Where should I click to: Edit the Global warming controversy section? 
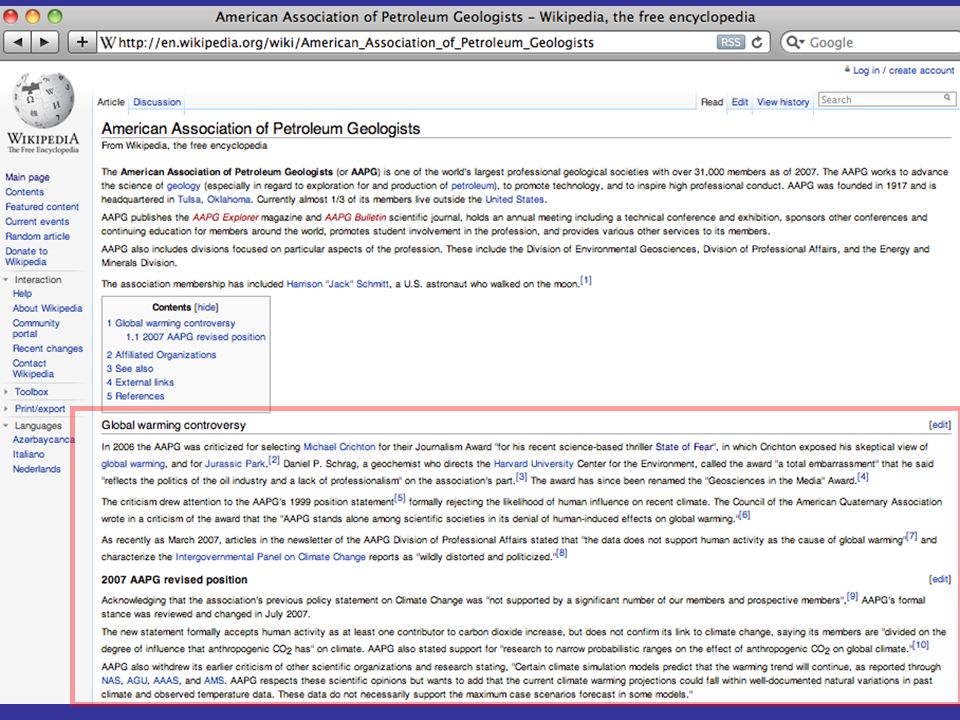[940, 425]
